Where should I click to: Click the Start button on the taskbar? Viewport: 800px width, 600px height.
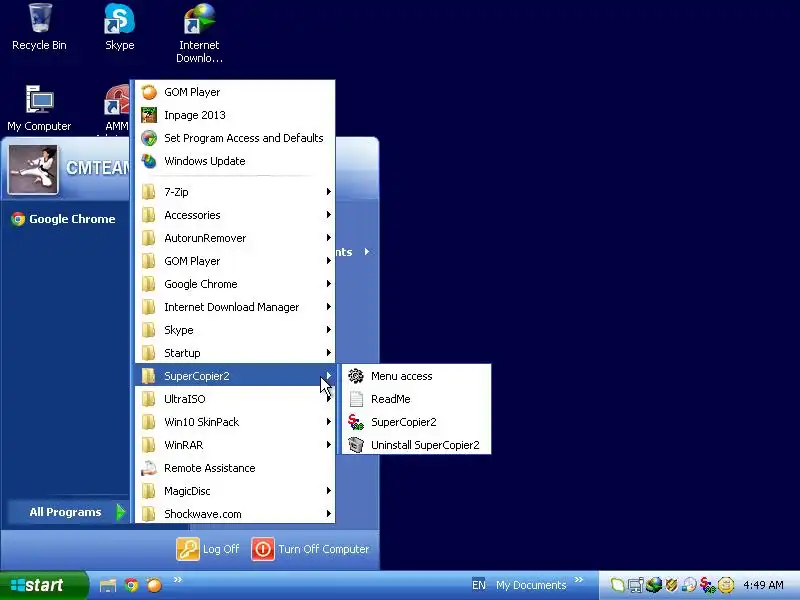44,585
